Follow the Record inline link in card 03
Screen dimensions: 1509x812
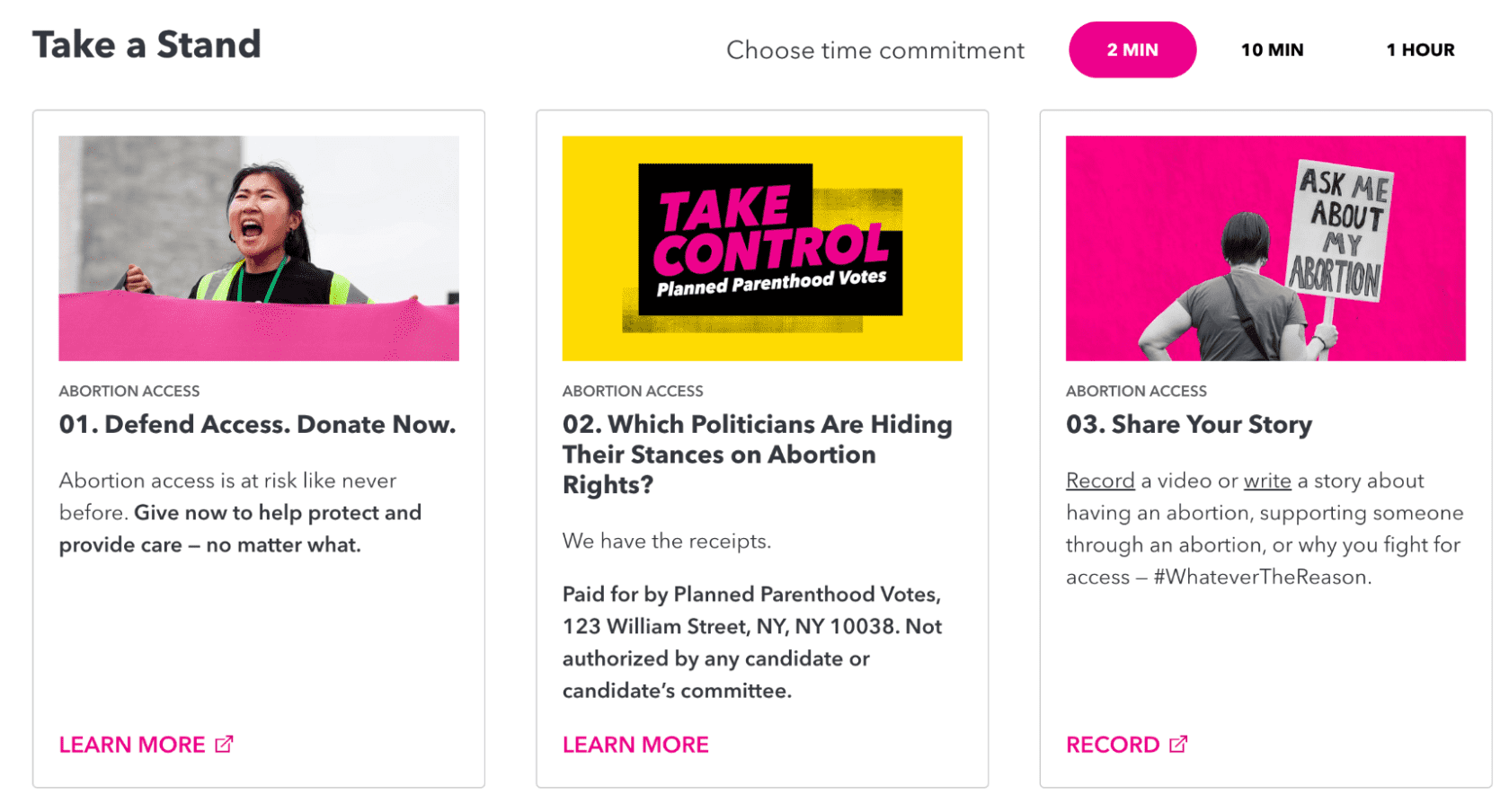[1100, 481]
